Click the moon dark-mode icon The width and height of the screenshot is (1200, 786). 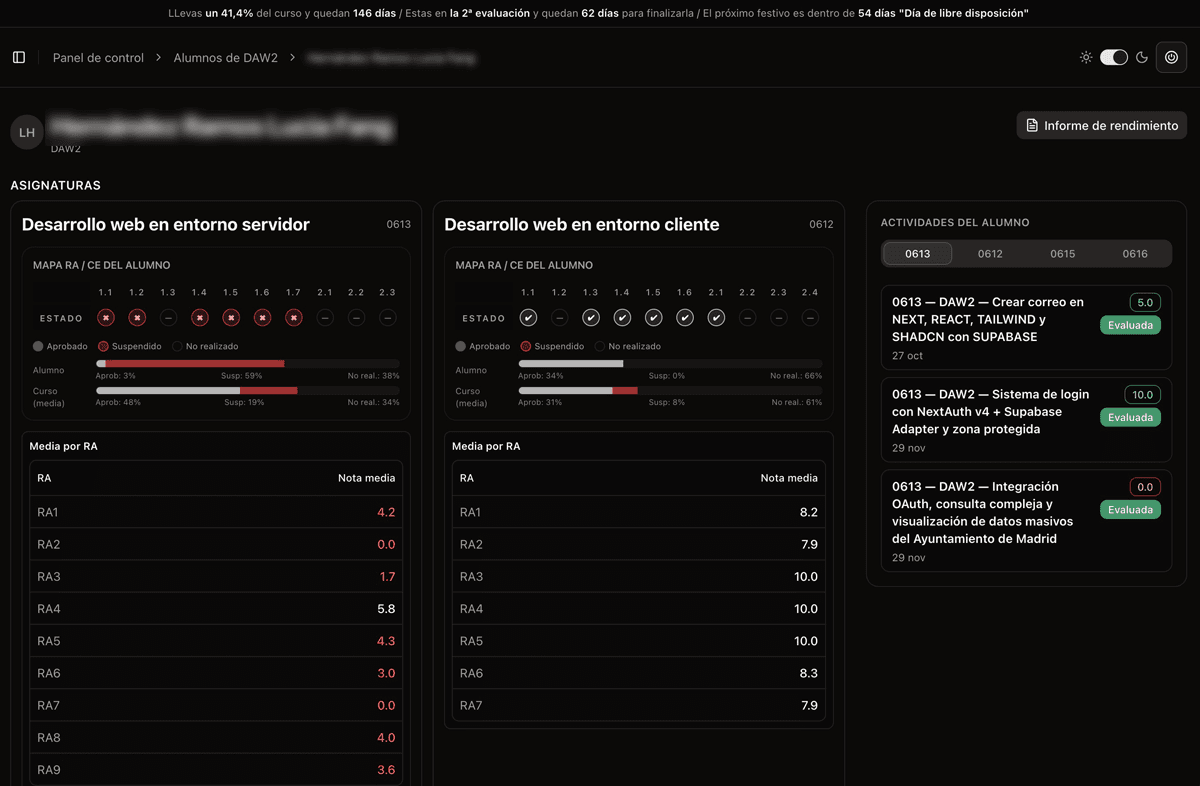[1142, 58]
